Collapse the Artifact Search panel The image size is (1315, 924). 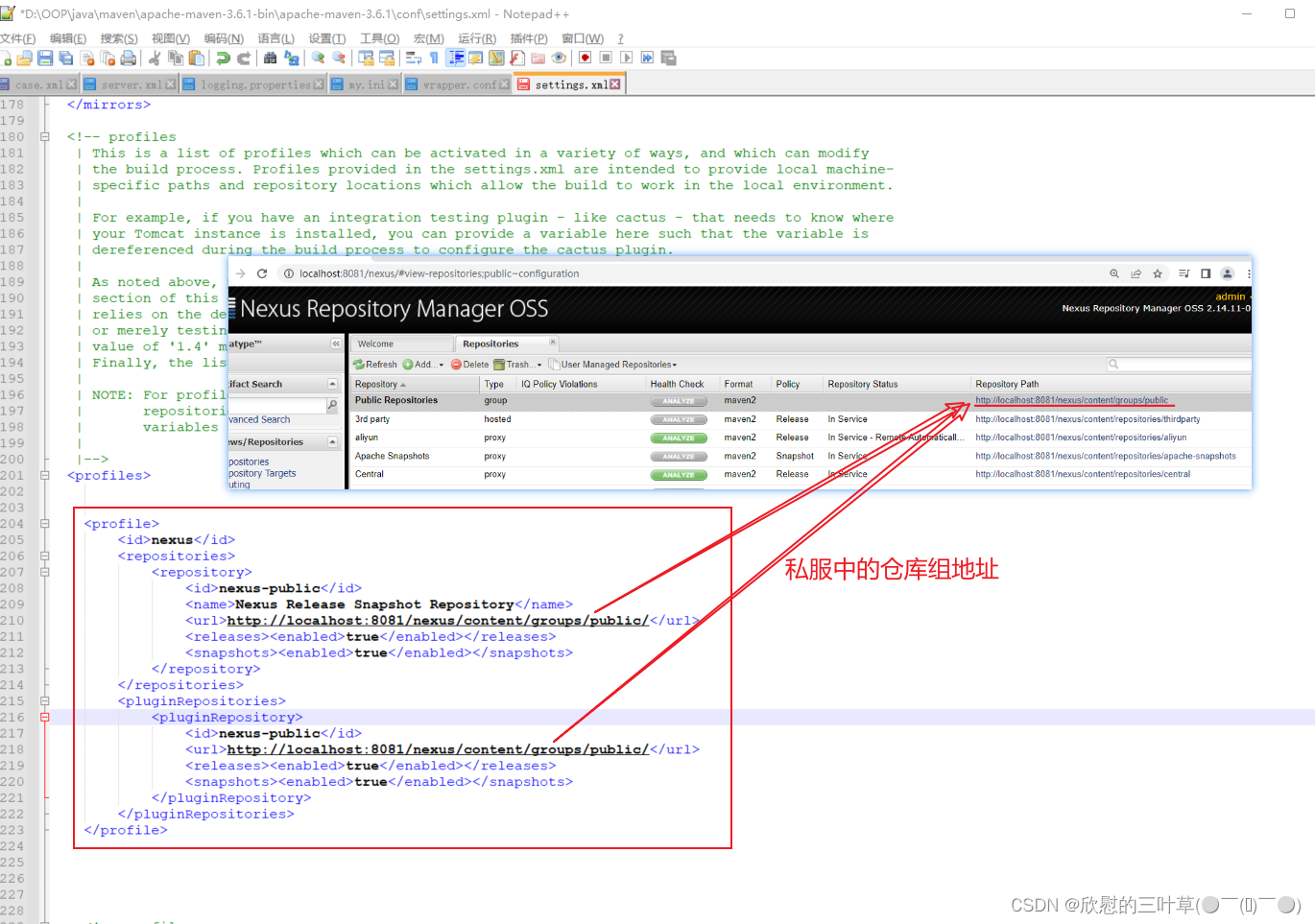[333, 384]
